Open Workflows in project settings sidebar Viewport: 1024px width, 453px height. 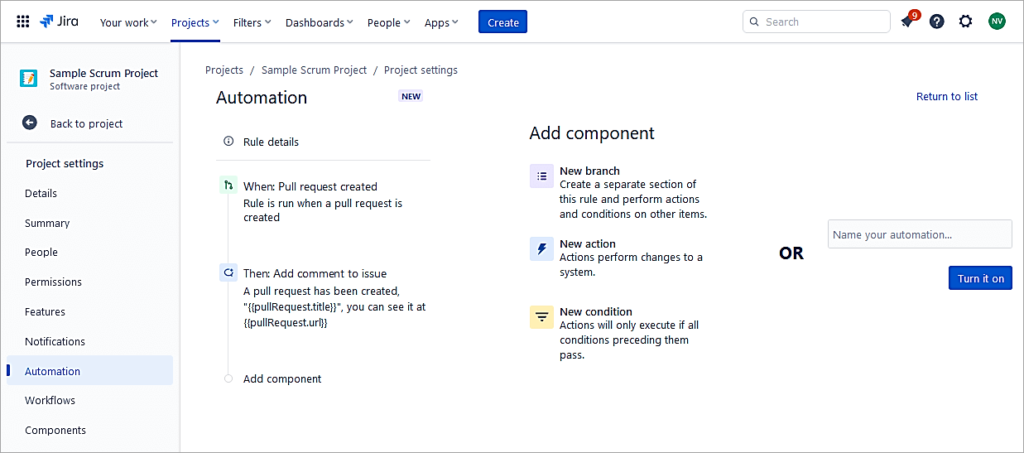pos(50,400)
